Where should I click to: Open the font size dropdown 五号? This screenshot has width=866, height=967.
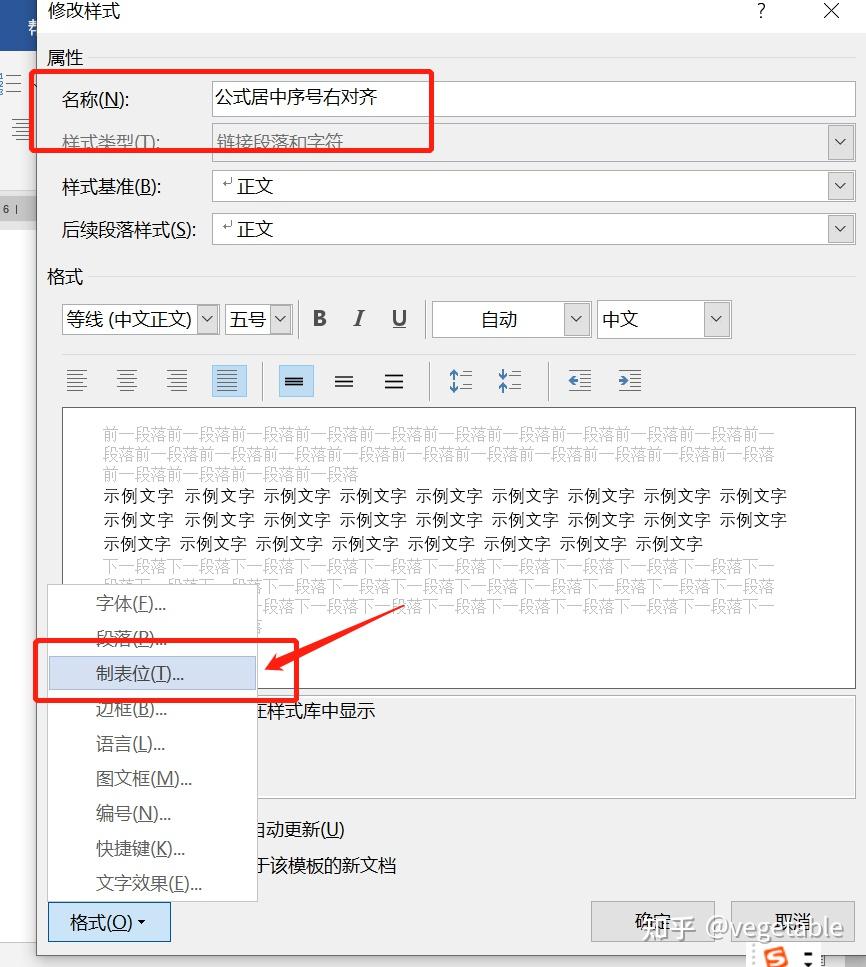(281, 319)
